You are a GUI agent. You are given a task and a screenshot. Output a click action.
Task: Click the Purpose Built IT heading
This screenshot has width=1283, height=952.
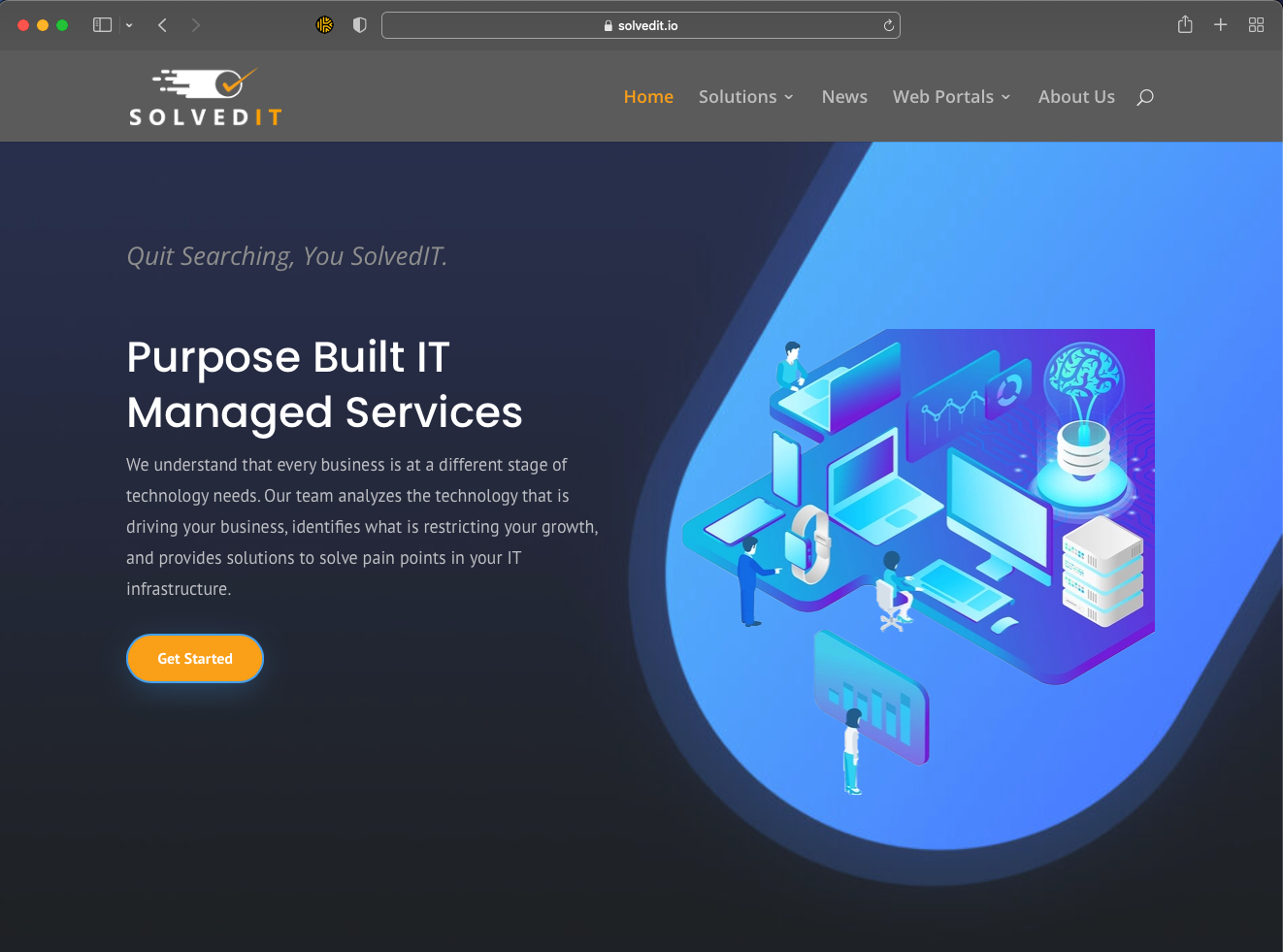click(x=324, y=384)
